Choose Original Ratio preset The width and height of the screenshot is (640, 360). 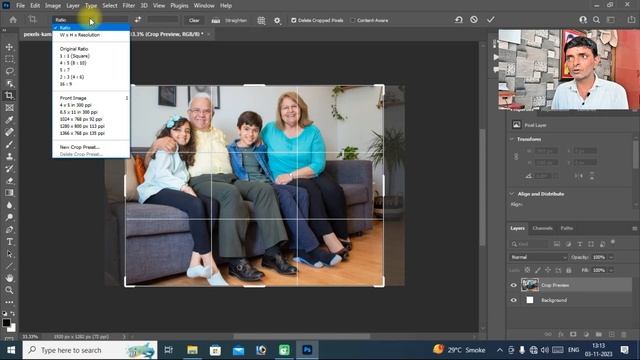pyautogui.click(x=74, y=49)
